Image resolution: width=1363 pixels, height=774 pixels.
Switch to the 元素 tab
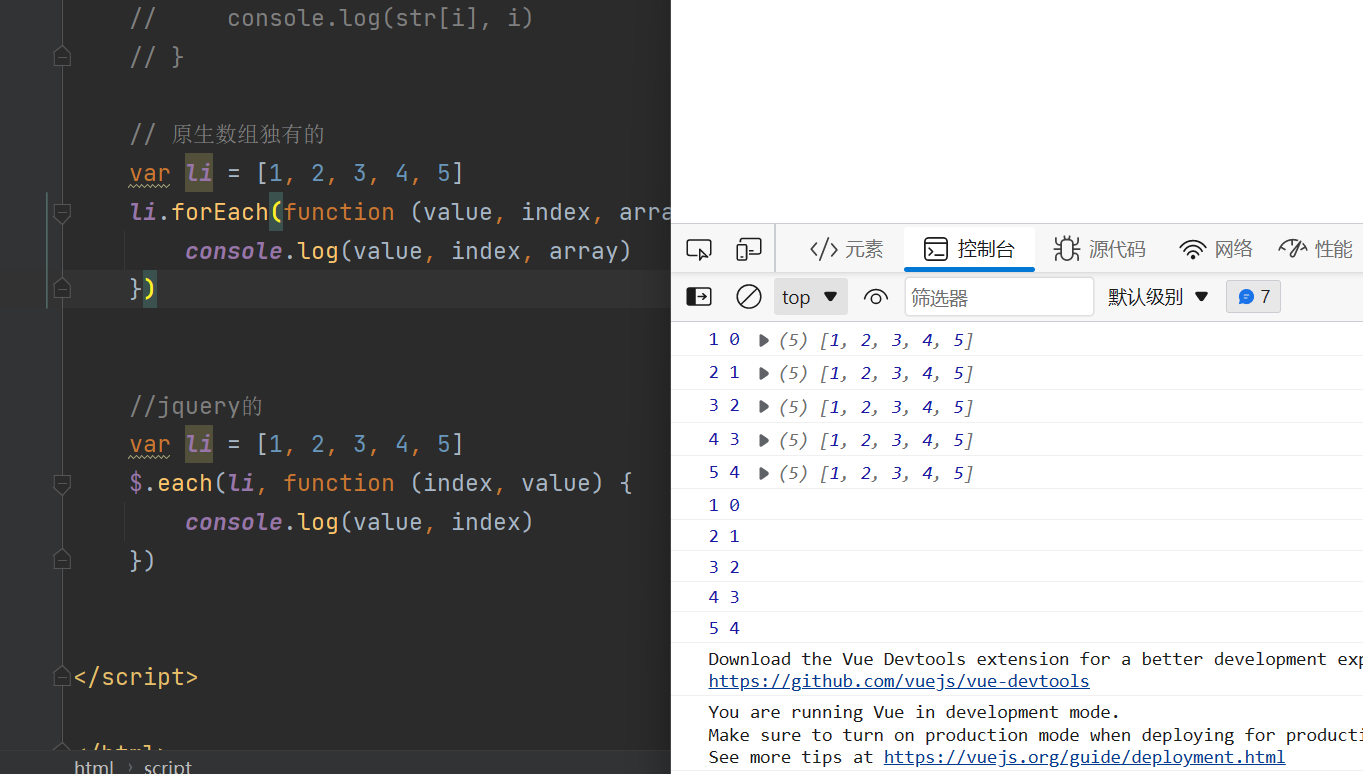pyautogui.click(x=846, y=249)
